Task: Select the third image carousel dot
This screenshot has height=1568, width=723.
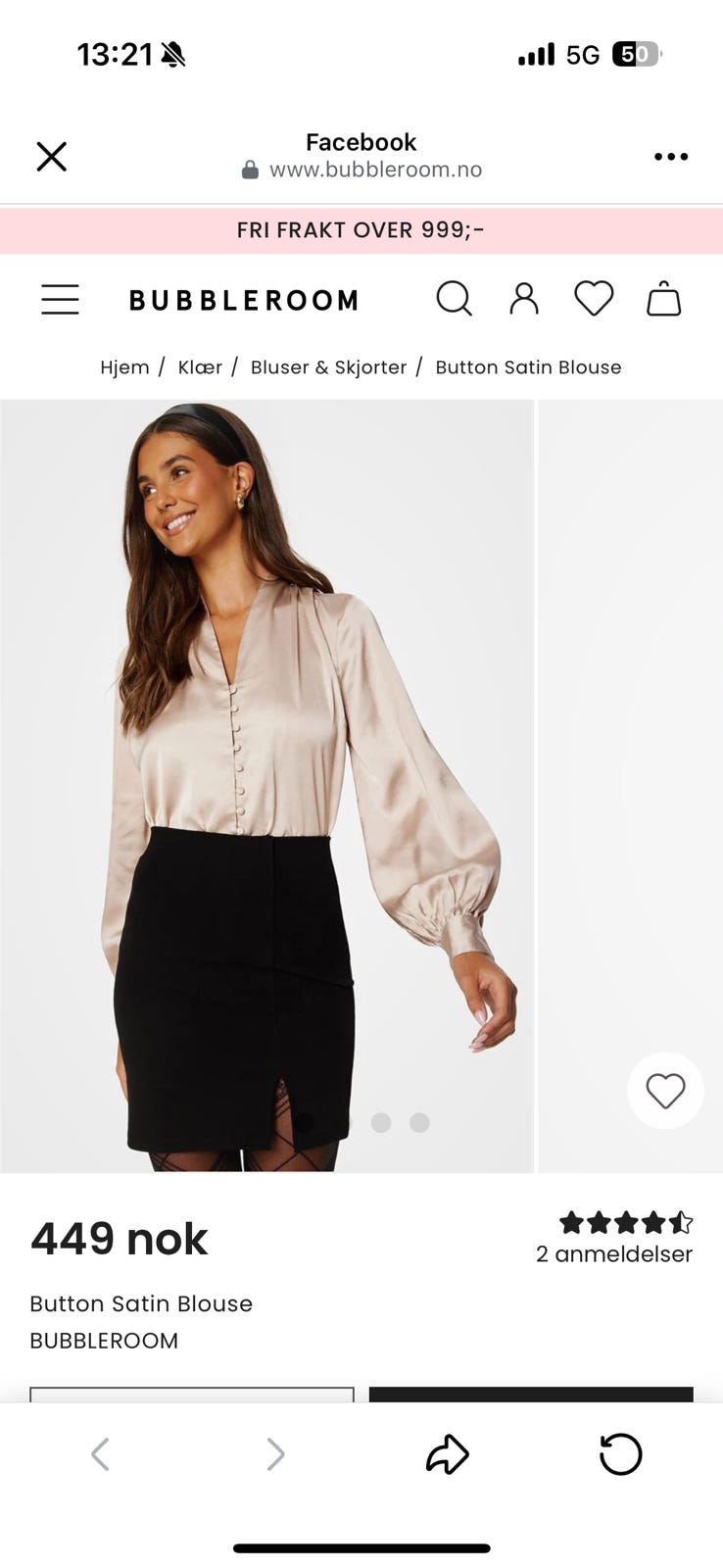Action: click(381, 1122)
